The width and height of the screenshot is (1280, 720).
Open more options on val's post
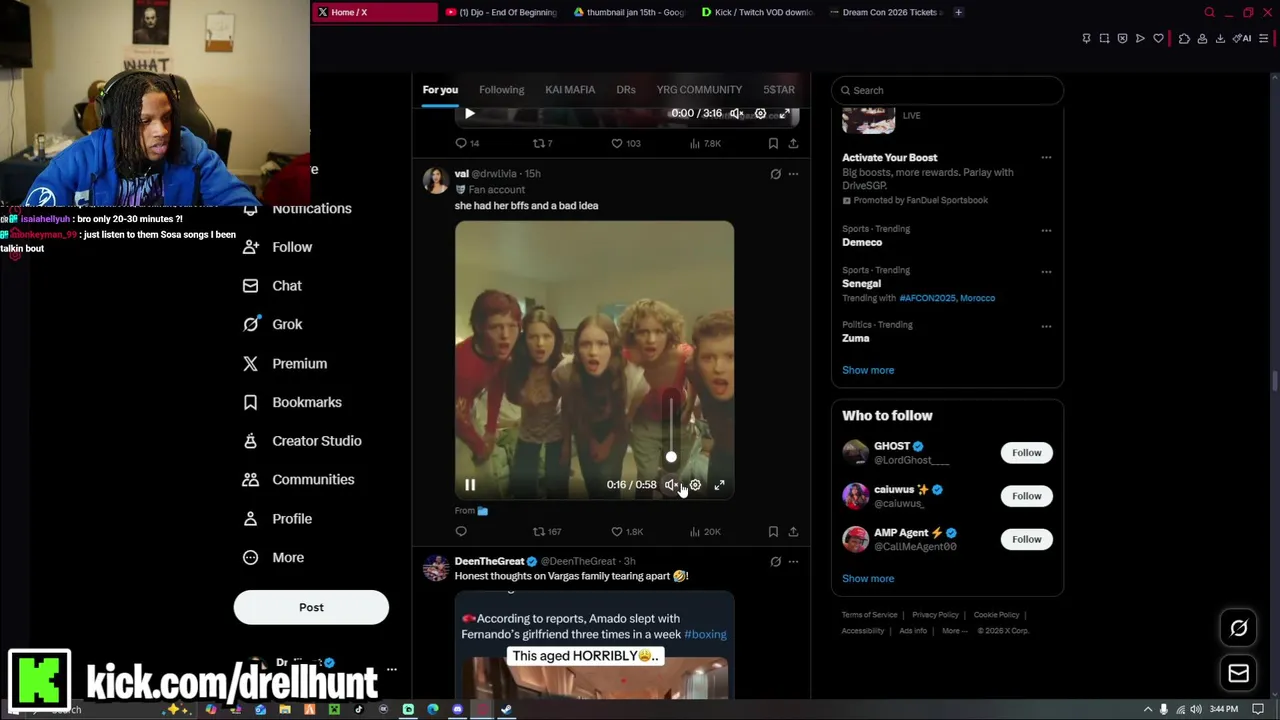coord(793,174)
